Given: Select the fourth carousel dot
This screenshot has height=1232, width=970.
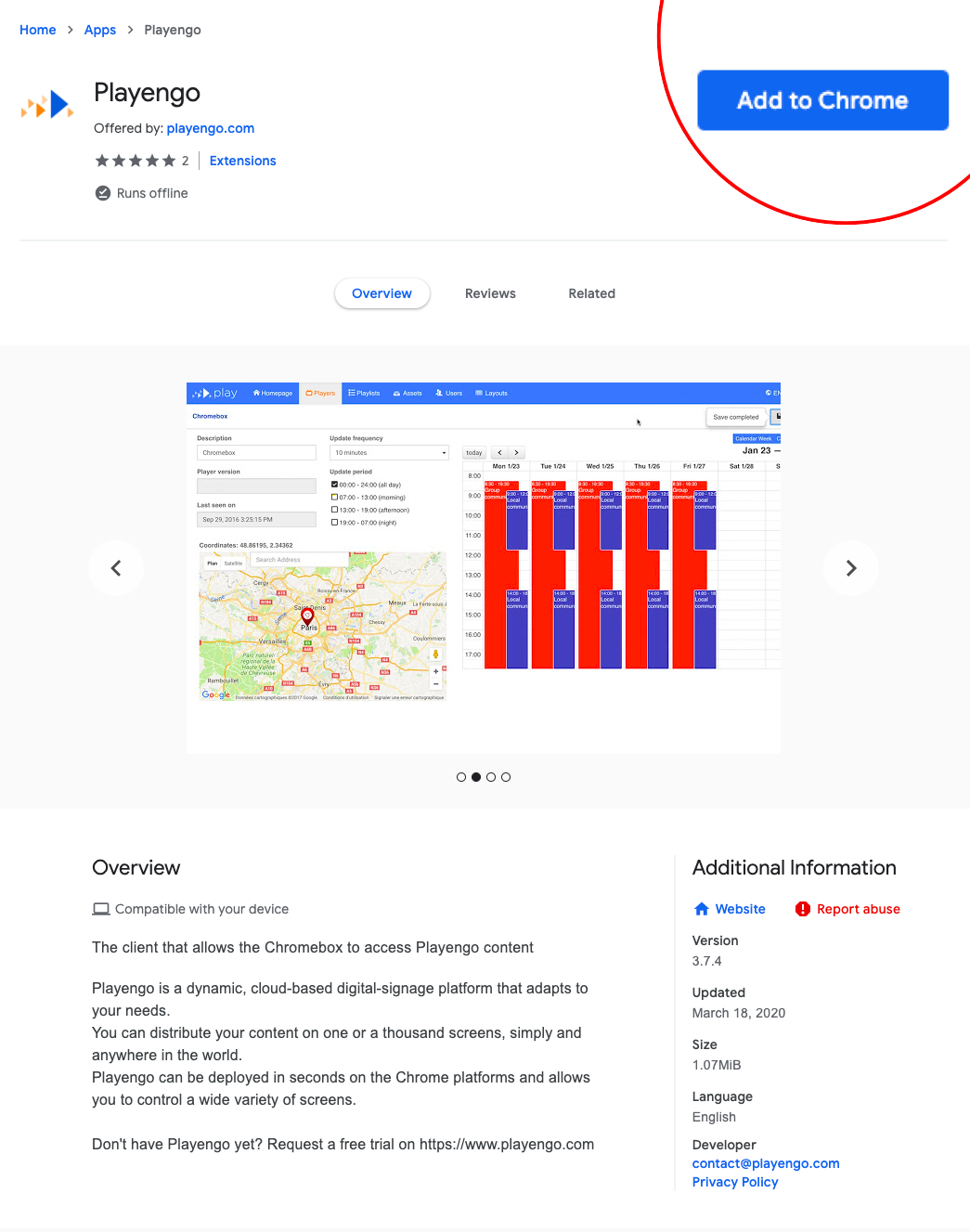Looking at the screenshot, I should coord(506,777).
